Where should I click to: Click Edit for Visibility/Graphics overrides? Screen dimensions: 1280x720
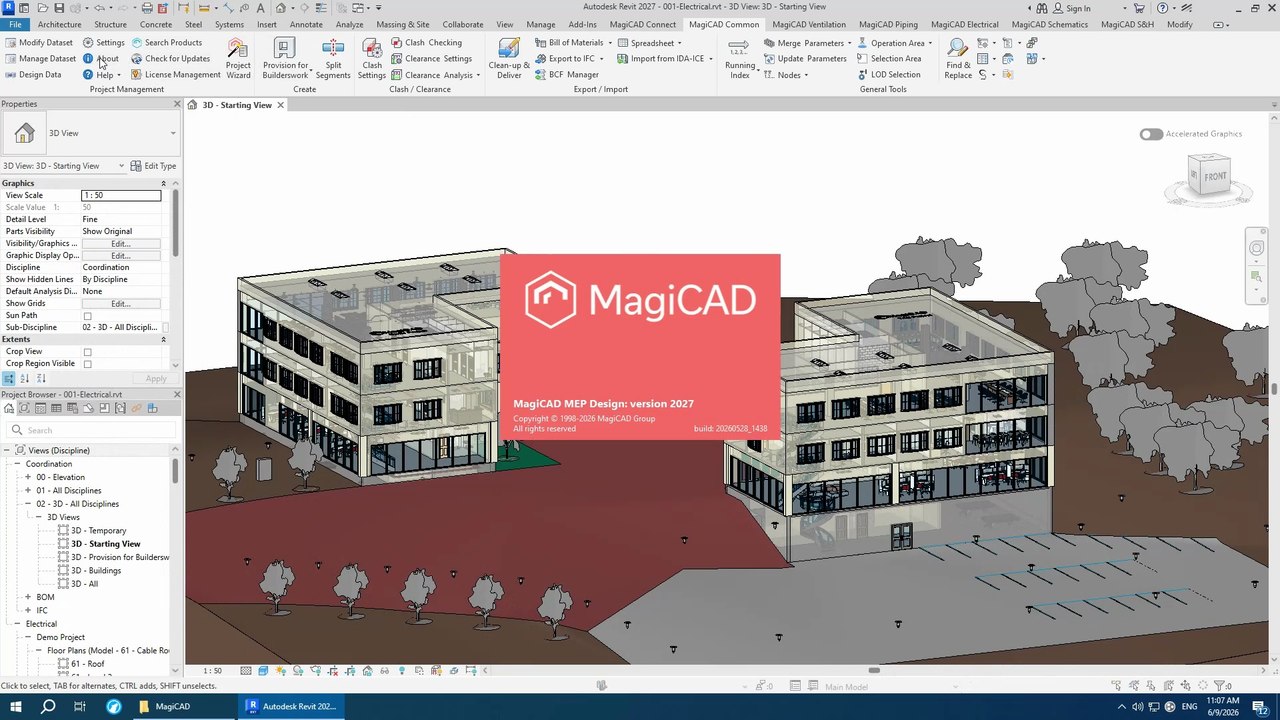(x=120, y=244)
